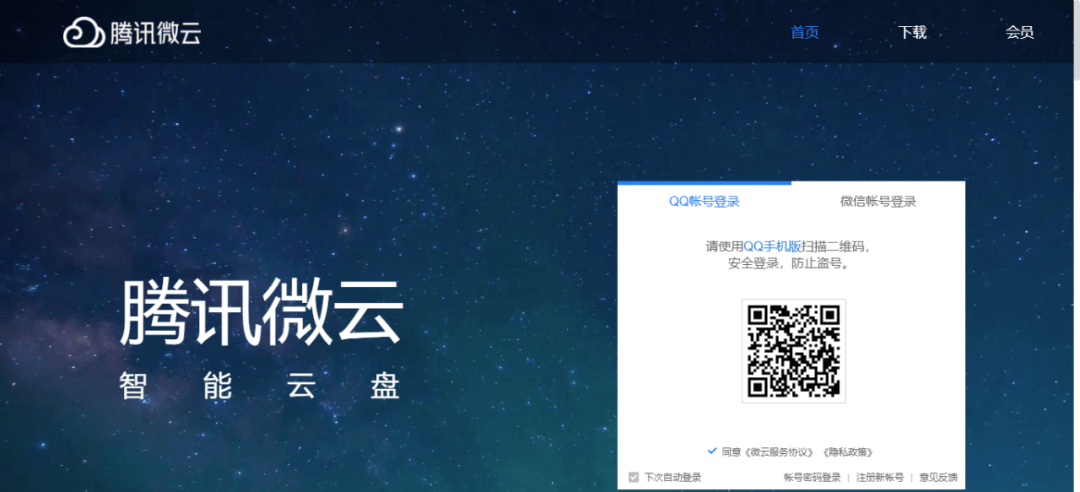Open the 会员 navigation item
This screenshot has height=492, width=1080.
[x=1019, y=32]
